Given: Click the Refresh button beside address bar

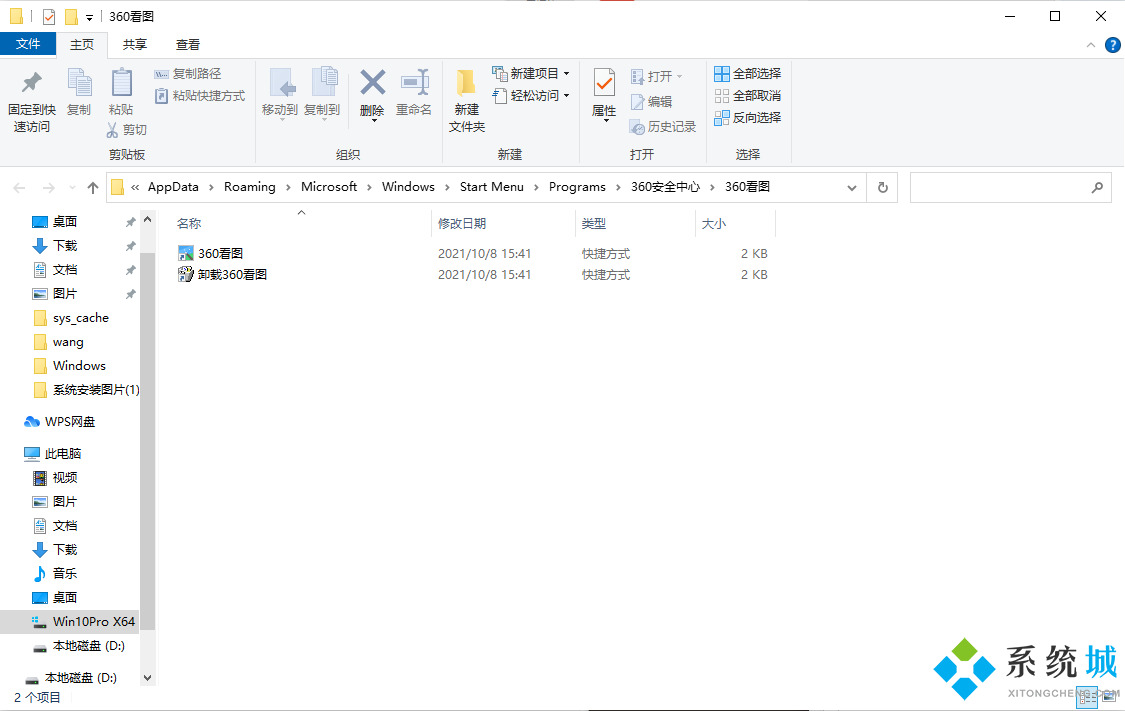Looking at the screenshot, I should pos(881,187).
